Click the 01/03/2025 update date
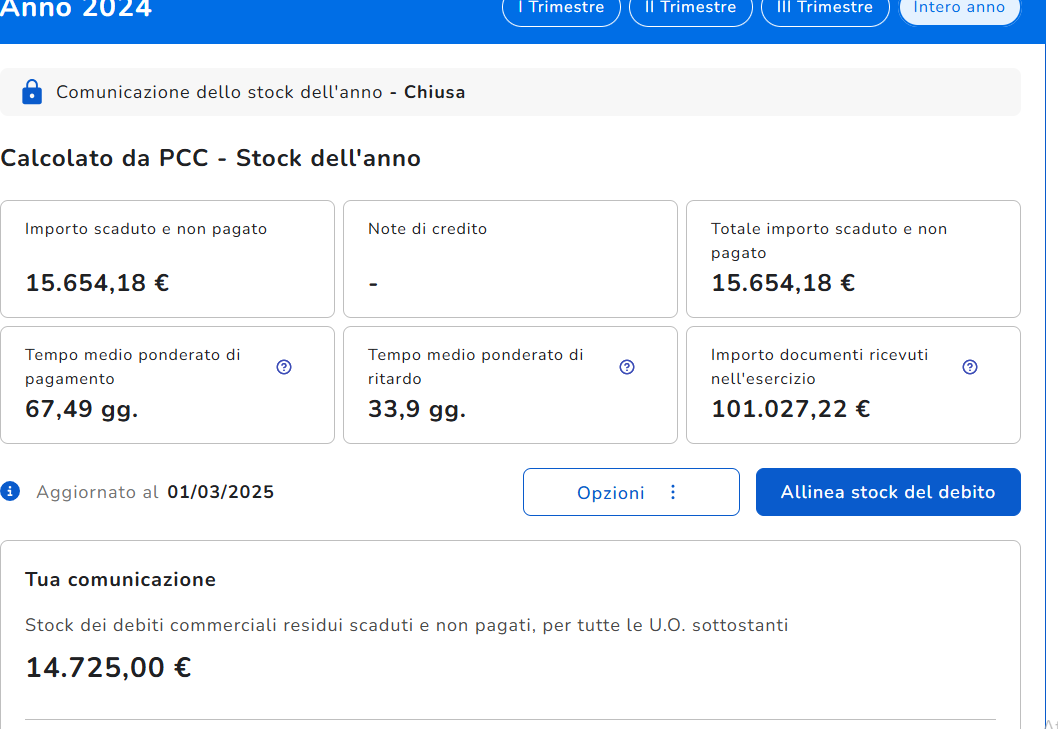 click(x=220, y=492)
